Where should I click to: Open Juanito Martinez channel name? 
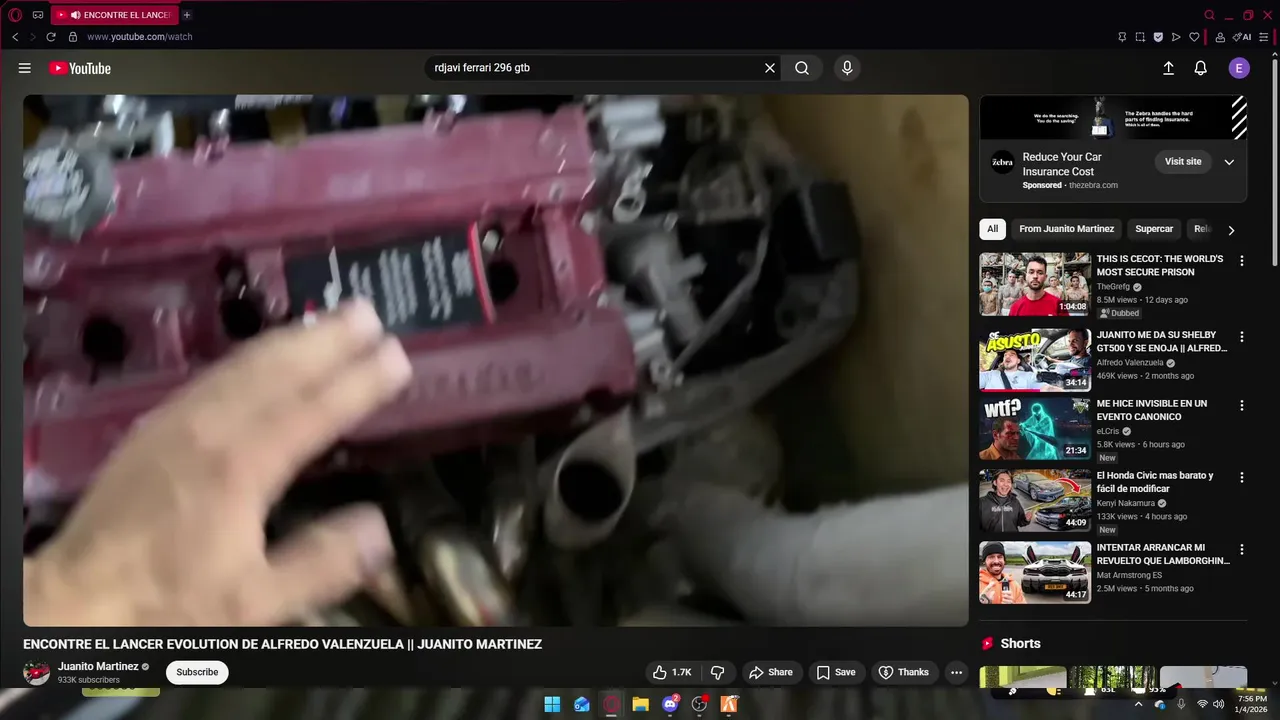98,666
